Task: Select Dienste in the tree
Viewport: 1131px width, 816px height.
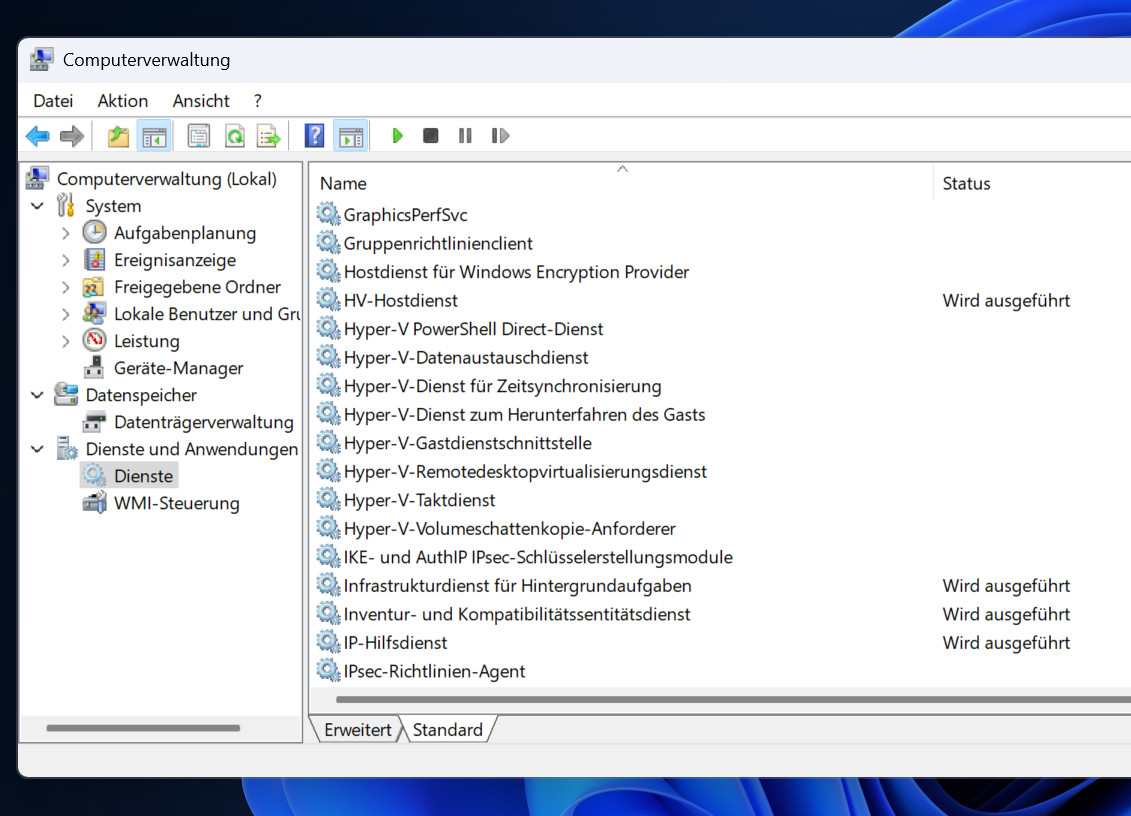Action: pos(144,476)
